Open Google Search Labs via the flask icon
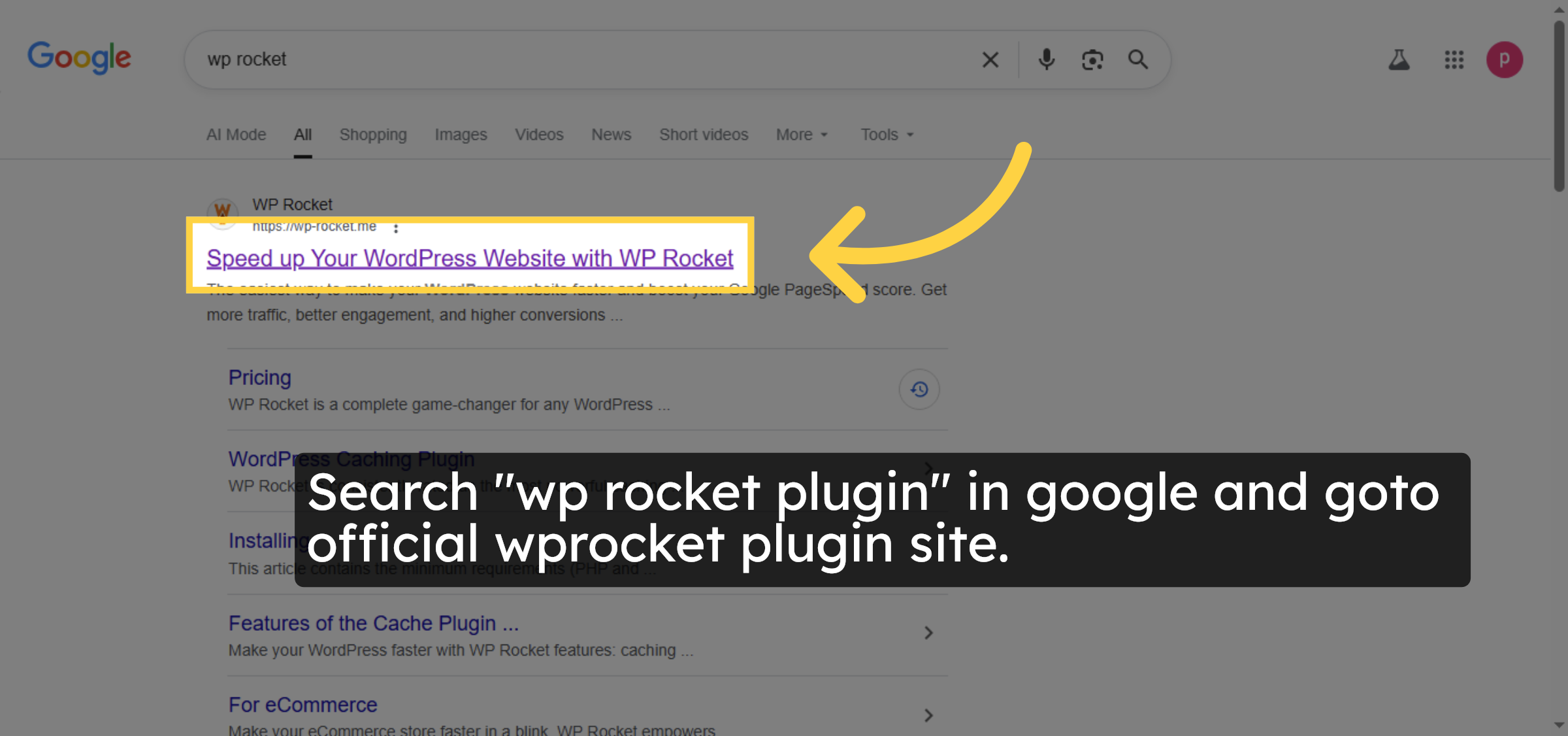1568x736 pixels. tap(1399, 59)
